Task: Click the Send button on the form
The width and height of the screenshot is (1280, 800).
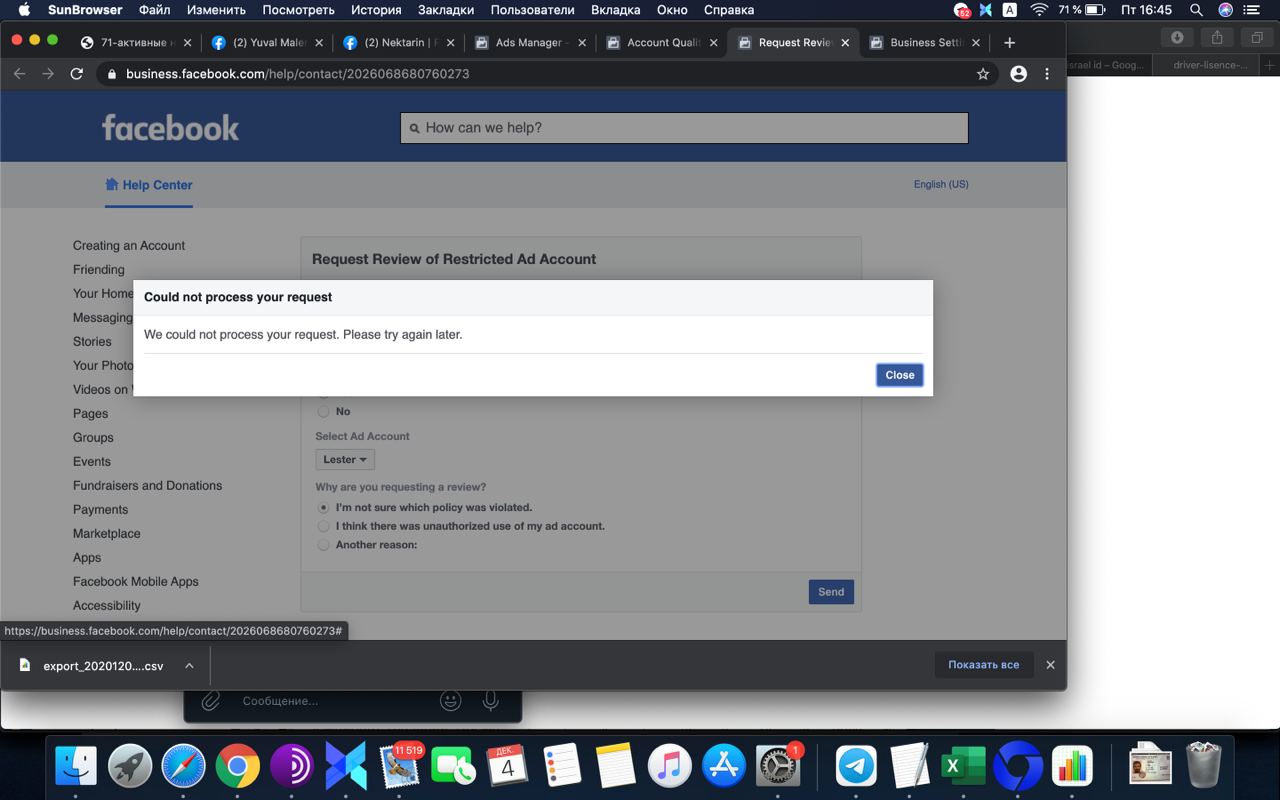Action: click(831, 592)
